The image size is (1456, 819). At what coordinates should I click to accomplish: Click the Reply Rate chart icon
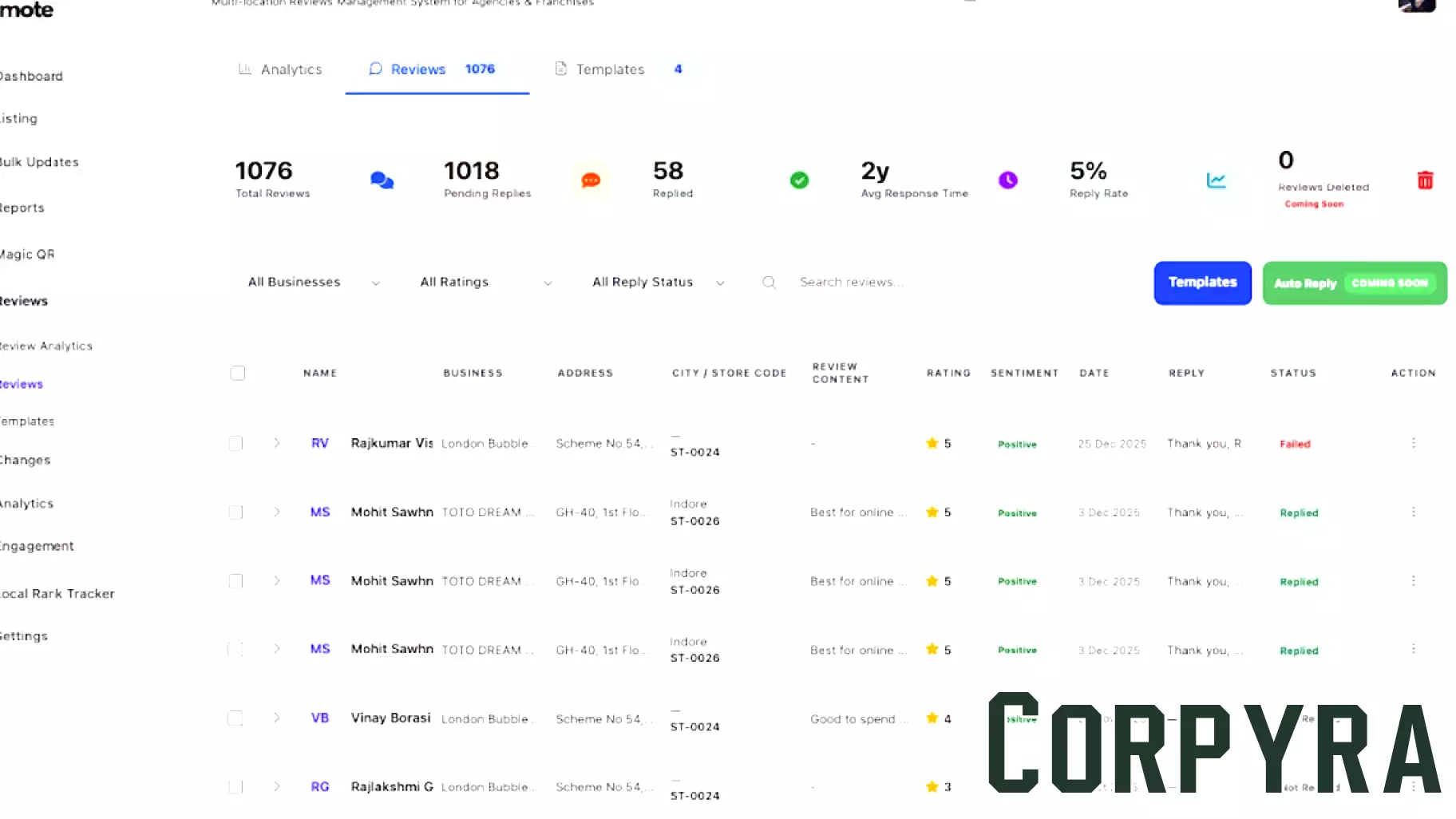click(1216, 180)
